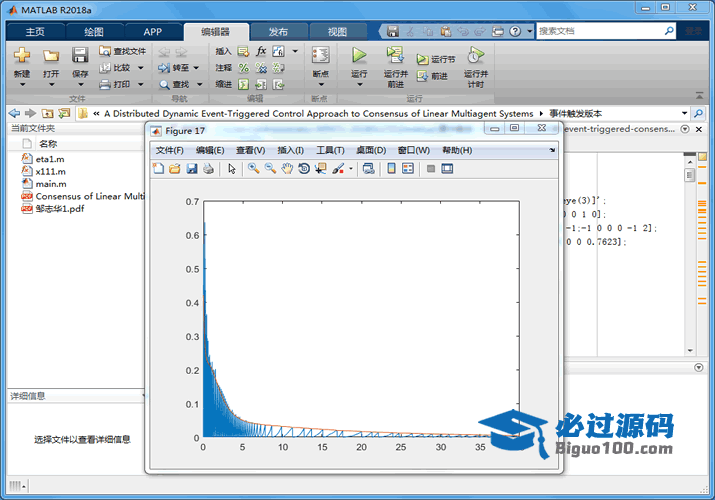Click editor tab actions circle-arrow button

click(x=685, y=129)
